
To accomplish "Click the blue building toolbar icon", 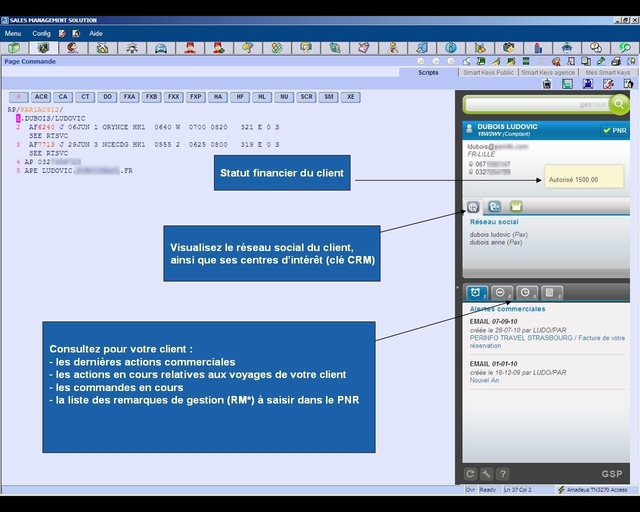I will point(538,48).
